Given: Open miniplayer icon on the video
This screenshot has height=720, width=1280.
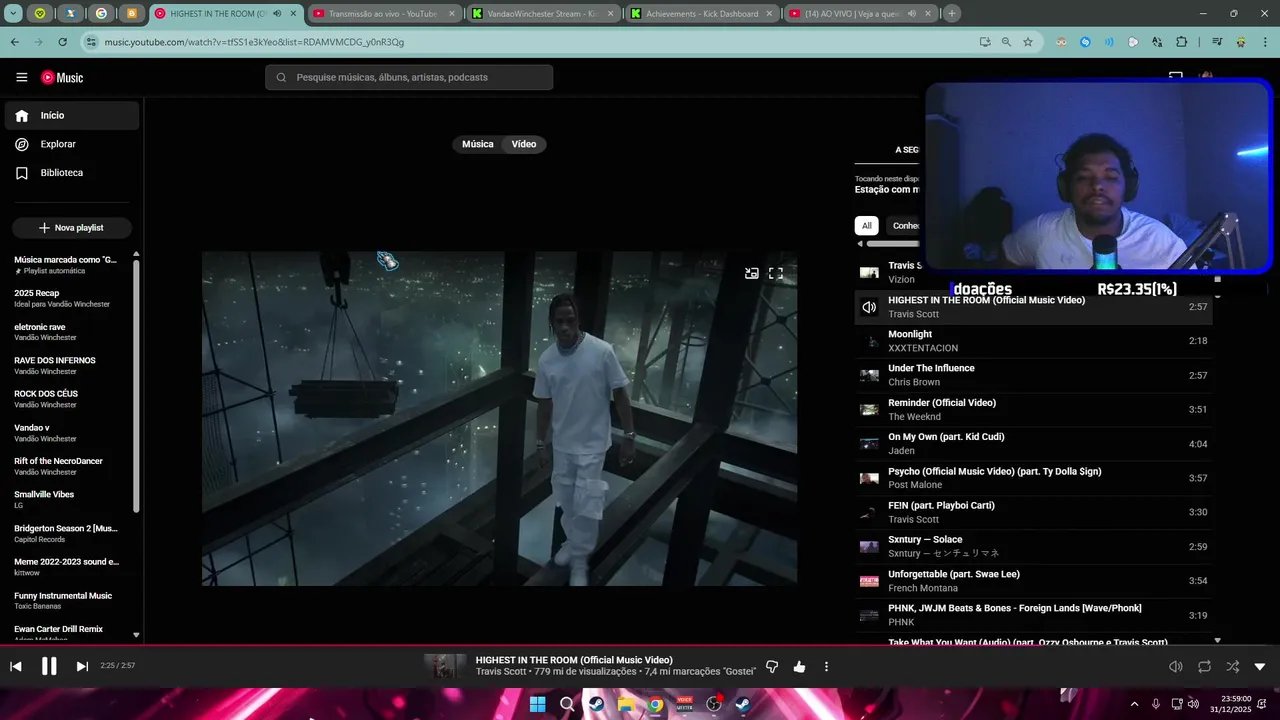Looking at the screenshot, I should click(751, 273).
